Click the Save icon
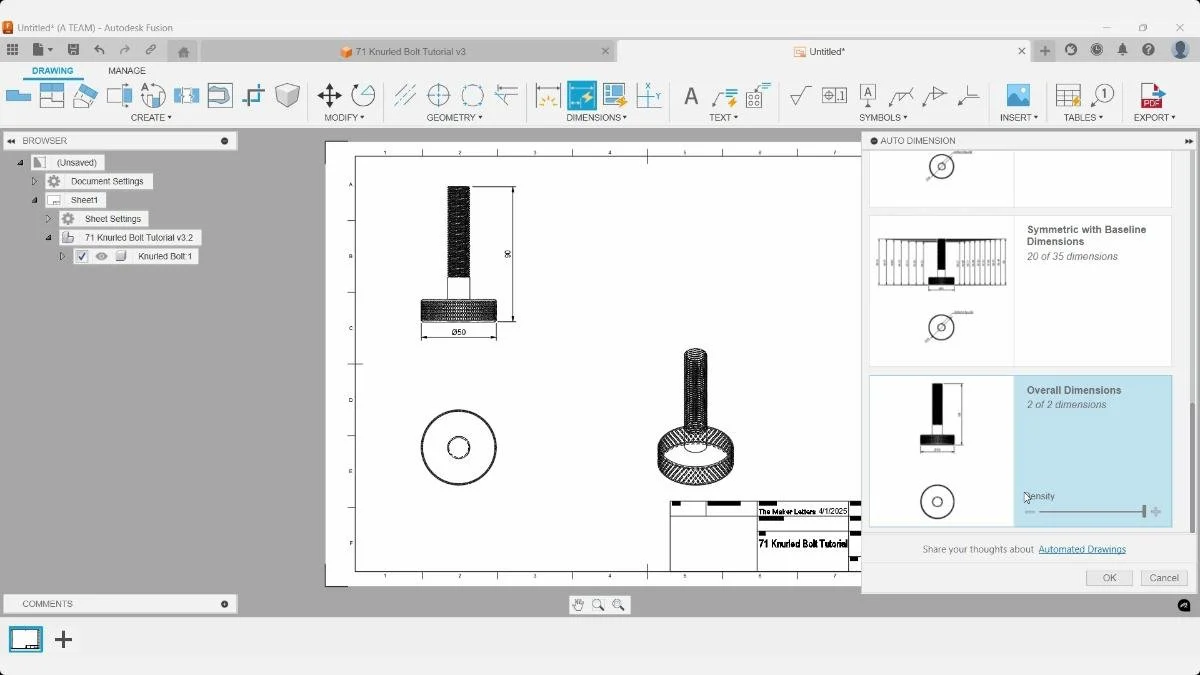1200x675 pixels. (73, 50)
